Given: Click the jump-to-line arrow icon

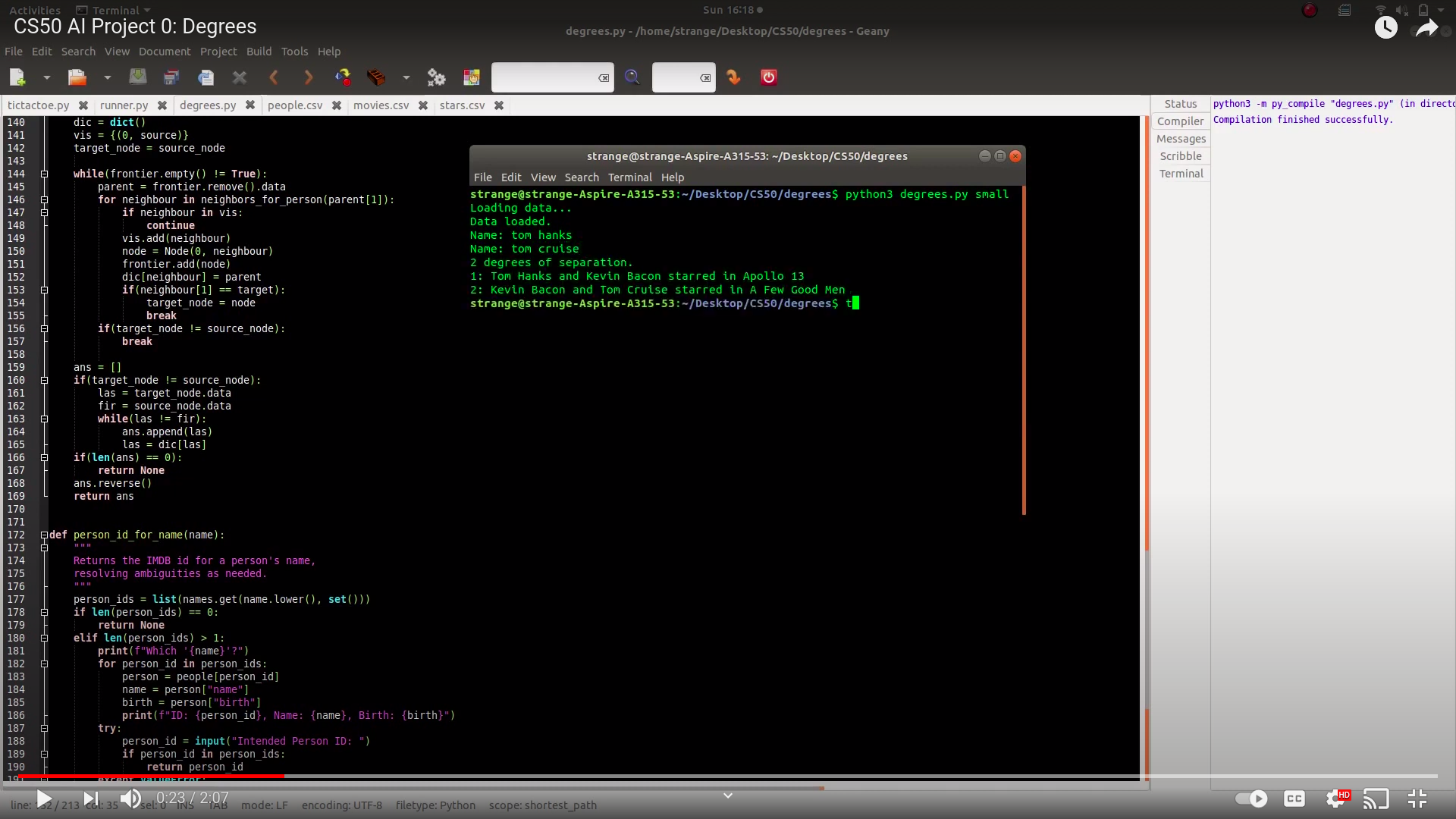Looking at the screenshot, I should point(733,77).
